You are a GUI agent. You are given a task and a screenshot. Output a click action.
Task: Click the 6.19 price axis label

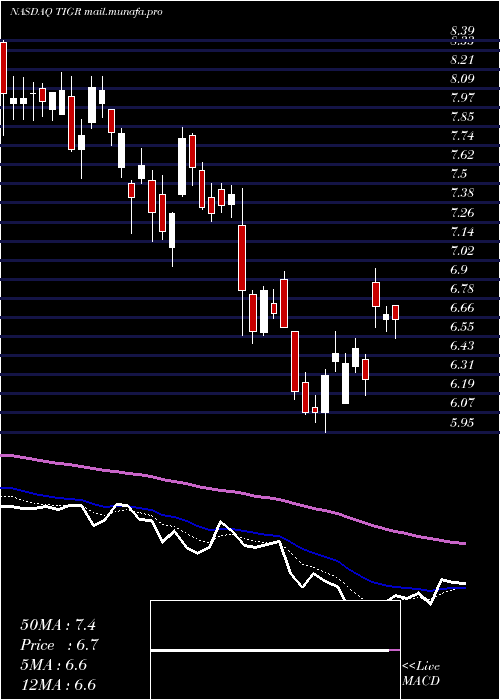pos(462,383)
